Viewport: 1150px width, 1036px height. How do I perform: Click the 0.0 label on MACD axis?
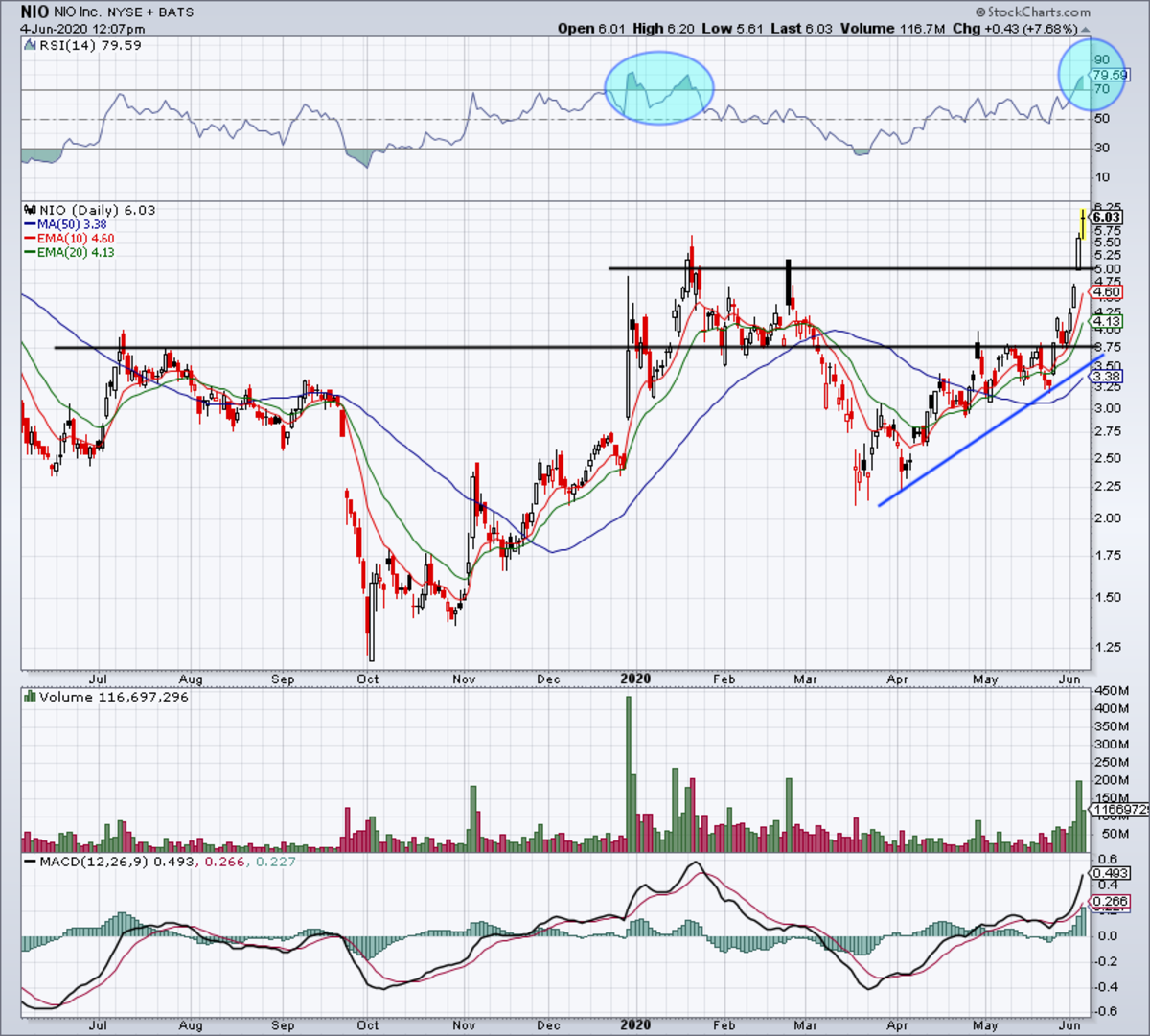point(1107,935)
